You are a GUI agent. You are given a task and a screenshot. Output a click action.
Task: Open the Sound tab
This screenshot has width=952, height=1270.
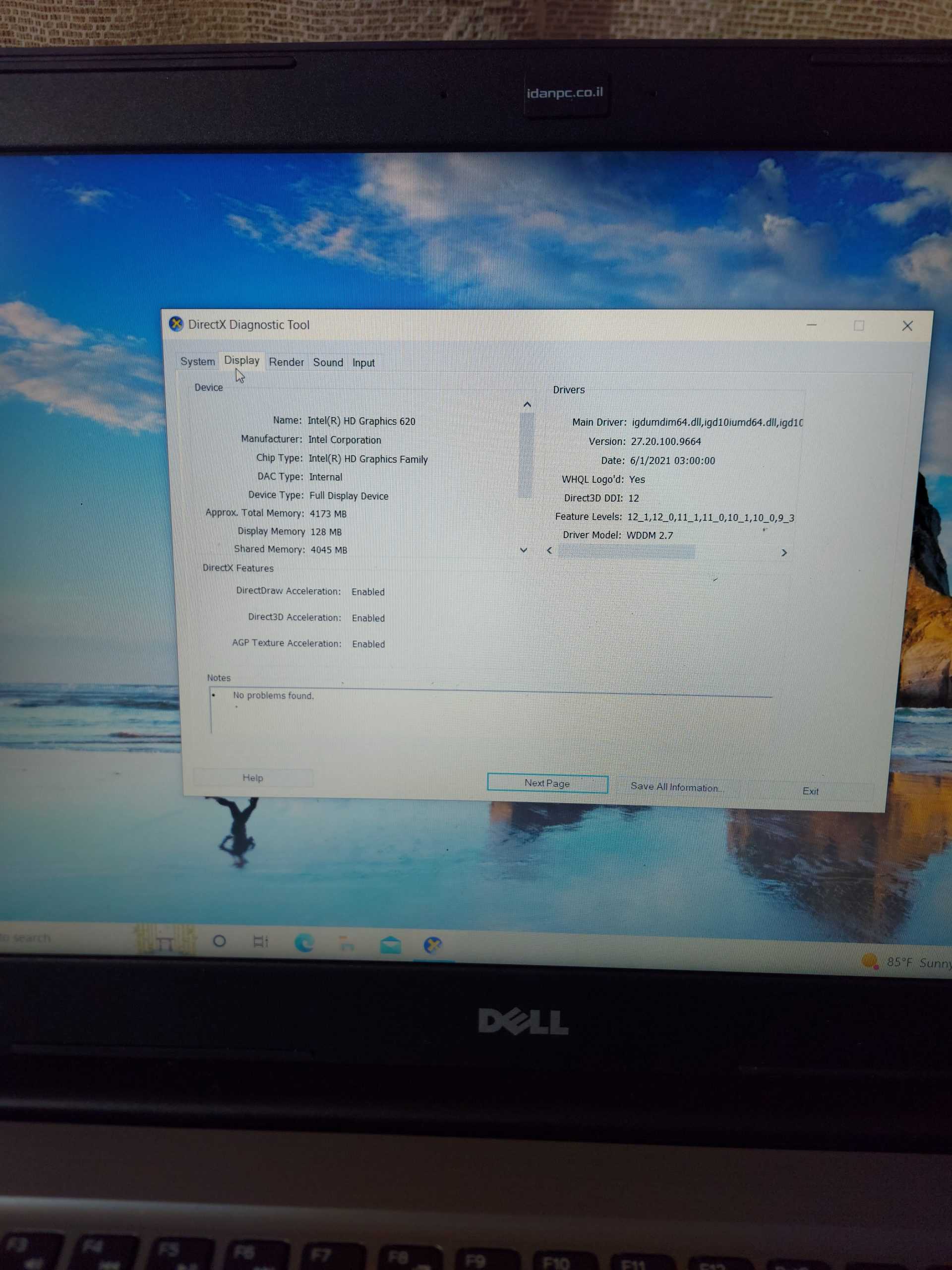point(328,362)
